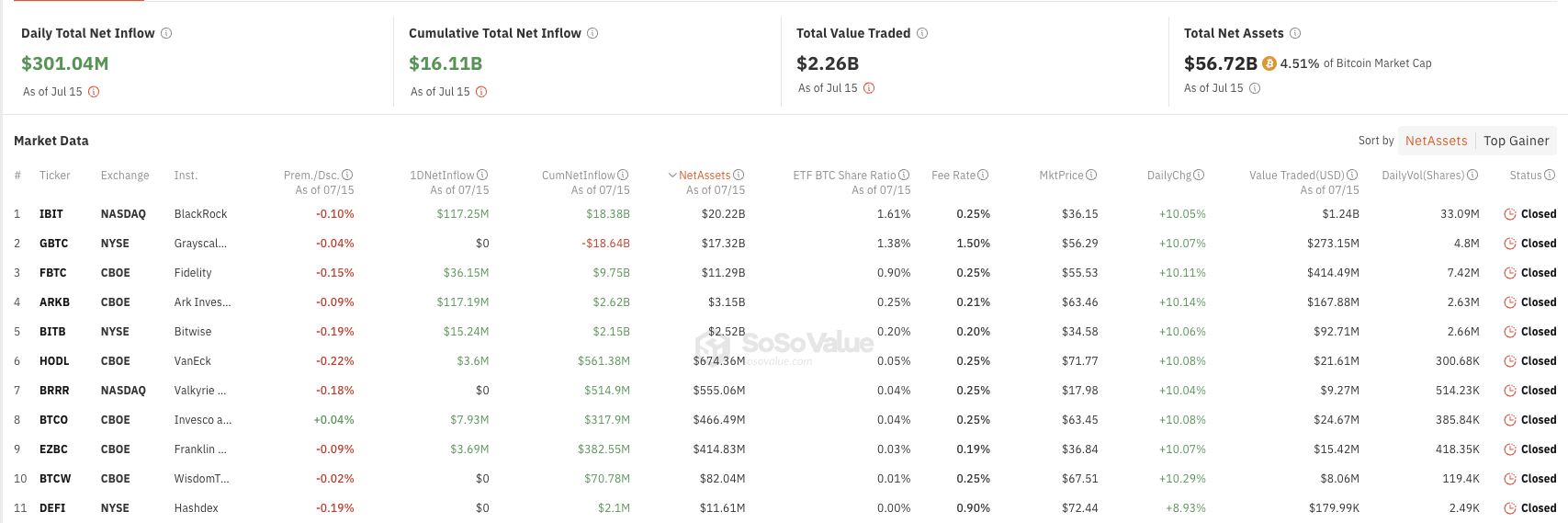The image size is (1568, 523).
Task: Click info icon next to Total Net Assets
Action: click(x=1295, y=33)
